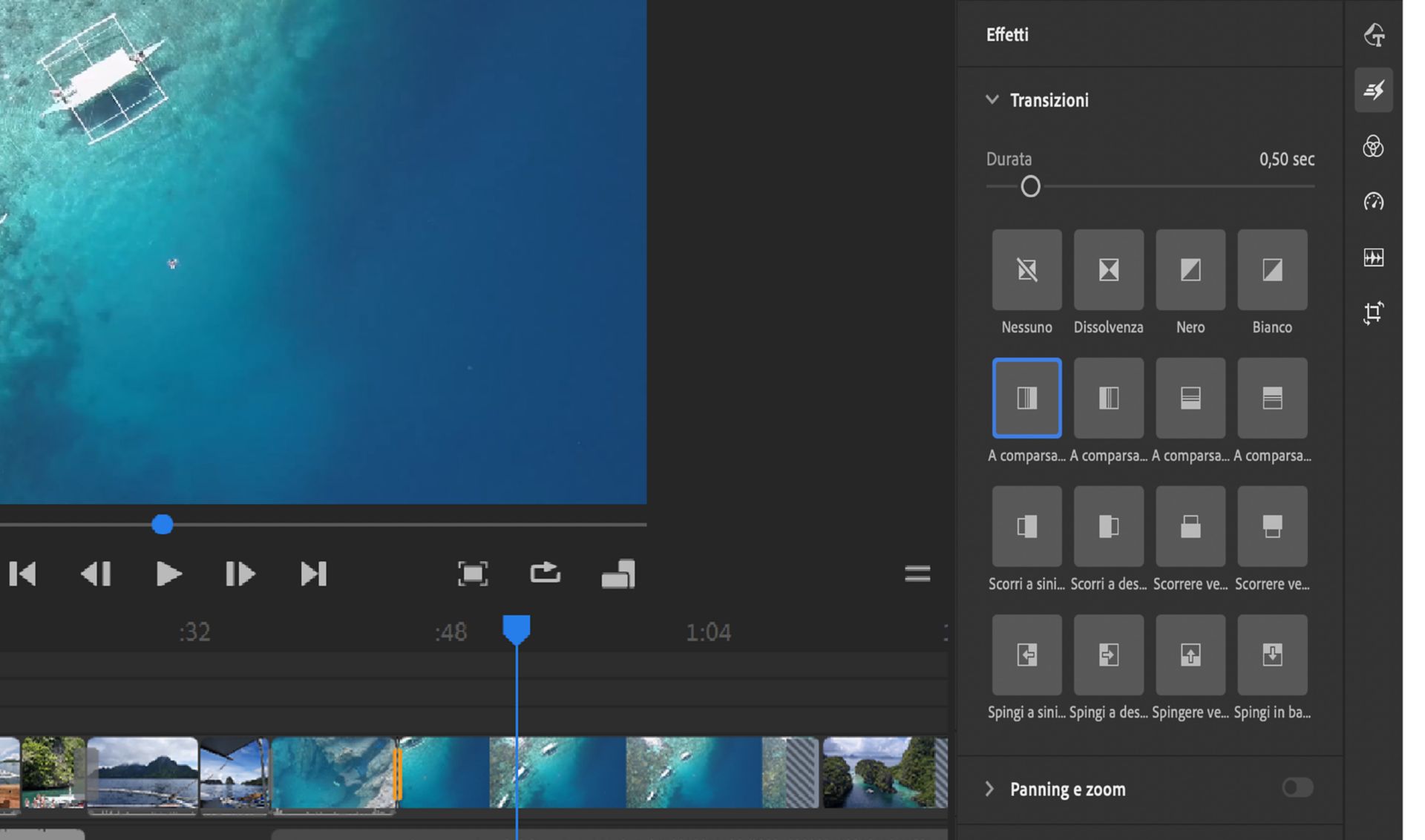Open the Audio panel icon
1425x840 pixels.
(x=1373, y=257)
